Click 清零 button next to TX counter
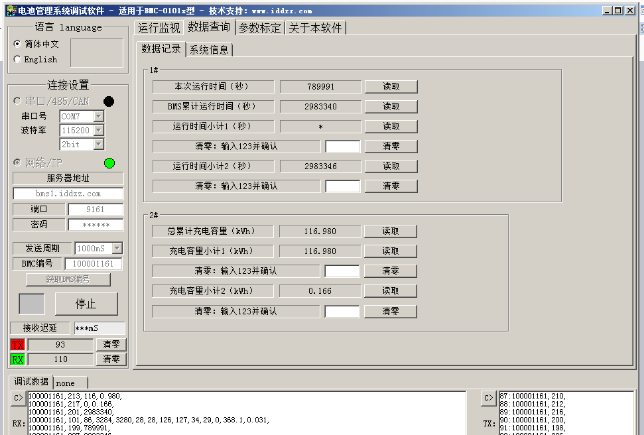Screen dimensions: 644x435 click(111, 344)
